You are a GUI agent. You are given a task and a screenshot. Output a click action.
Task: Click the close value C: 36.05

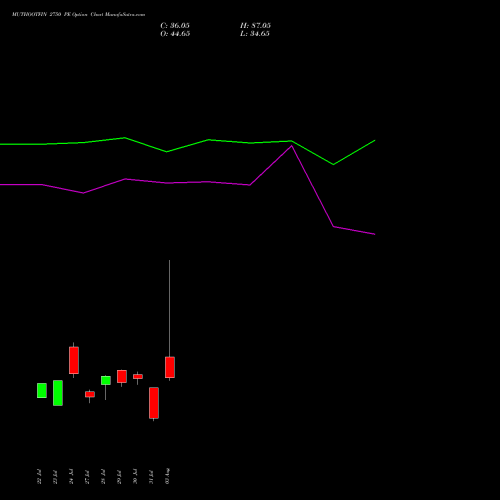coord(175,26)
